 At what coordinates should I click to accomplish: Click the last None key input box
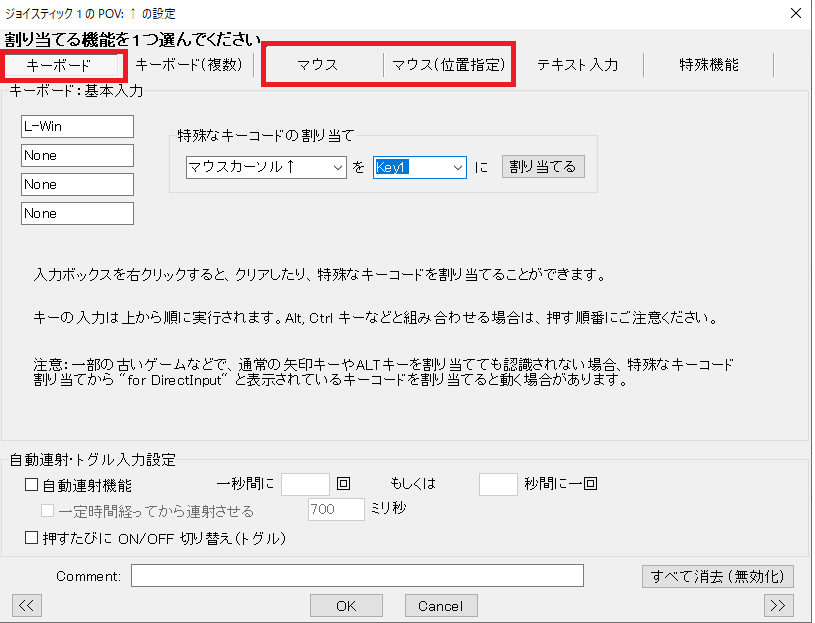[x=77, y=214]
